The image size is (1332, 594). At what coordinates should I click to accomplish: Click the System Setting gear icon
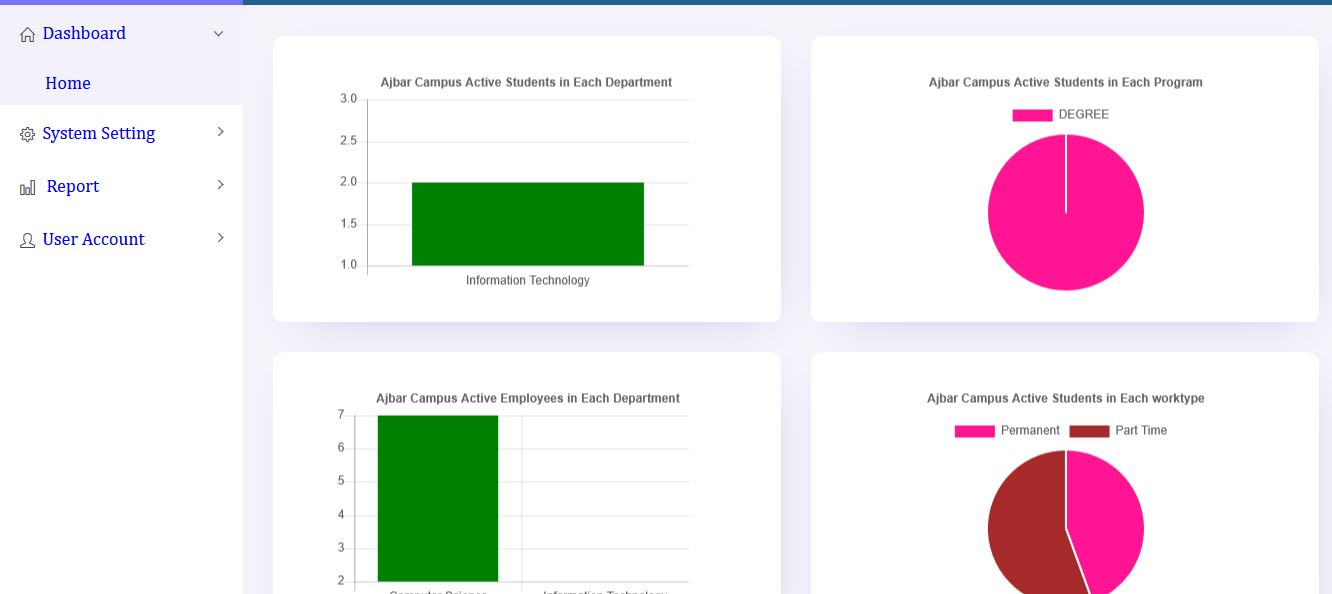tap(27, 135)
